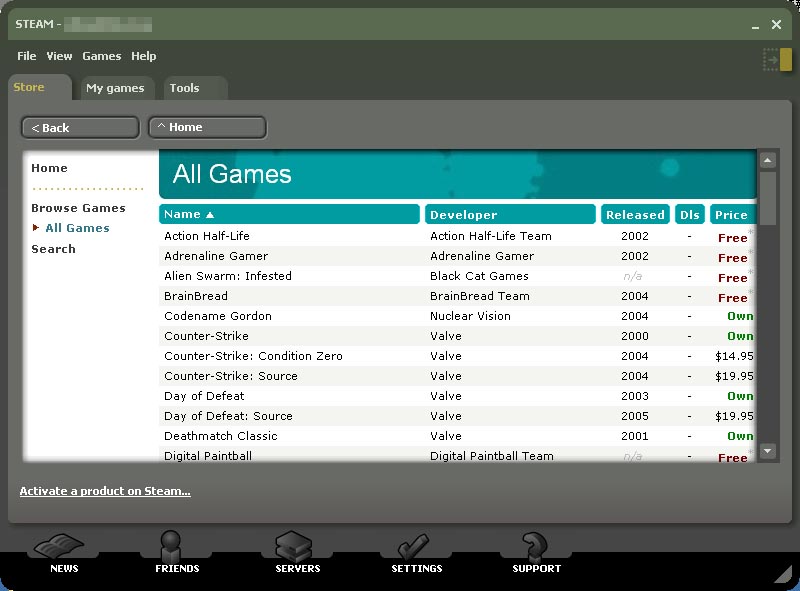Image resolution: width=800 pixels, height=591 pixels.
Task: Click release year 2003 for Day of Defeat
Action: [635, 396]
